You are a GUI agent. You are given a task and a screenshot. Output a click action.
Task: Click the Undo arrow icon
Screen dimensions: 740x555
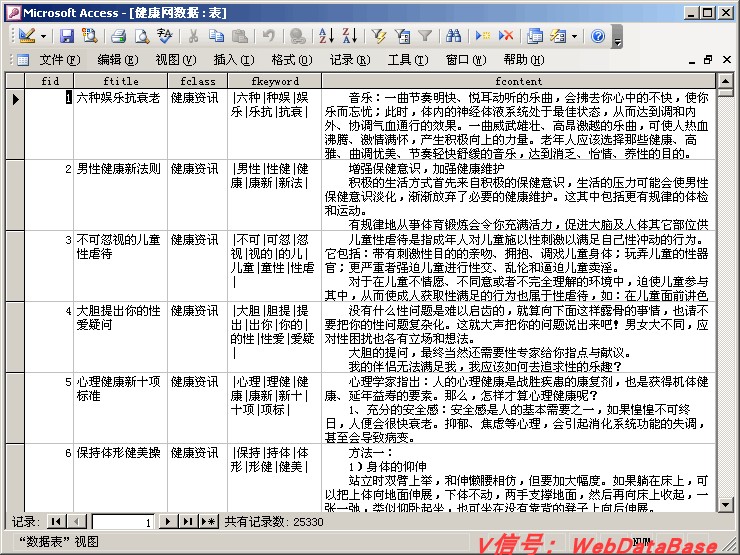[269, 36]
